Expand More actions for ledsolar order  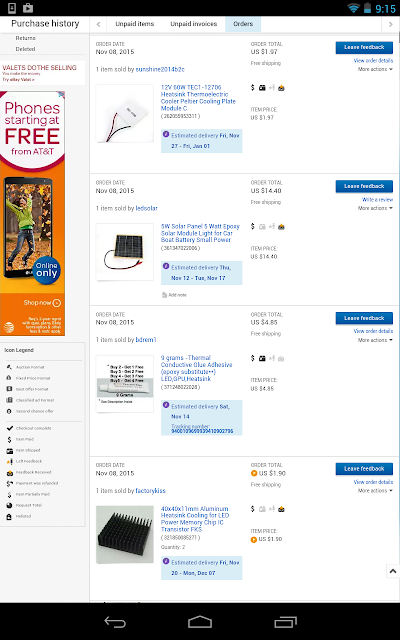click(375, 208)
